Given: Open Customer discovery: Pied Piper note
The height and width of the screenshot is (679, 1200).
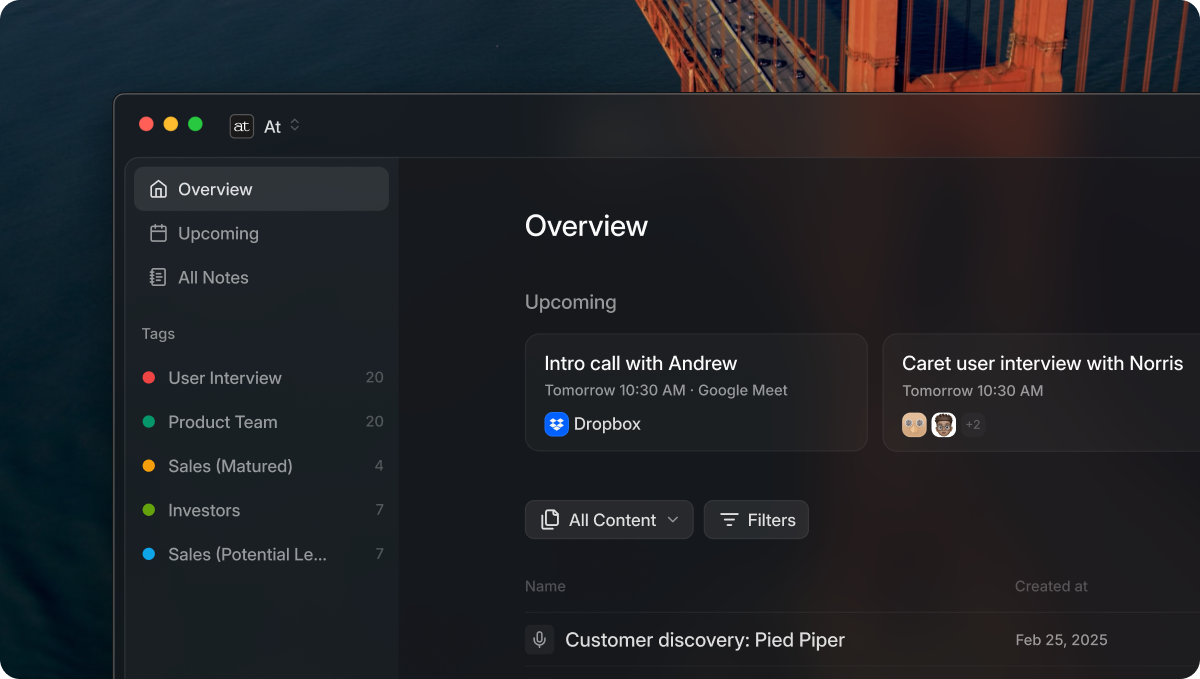Looking at the screenshot, I should 705,639.
